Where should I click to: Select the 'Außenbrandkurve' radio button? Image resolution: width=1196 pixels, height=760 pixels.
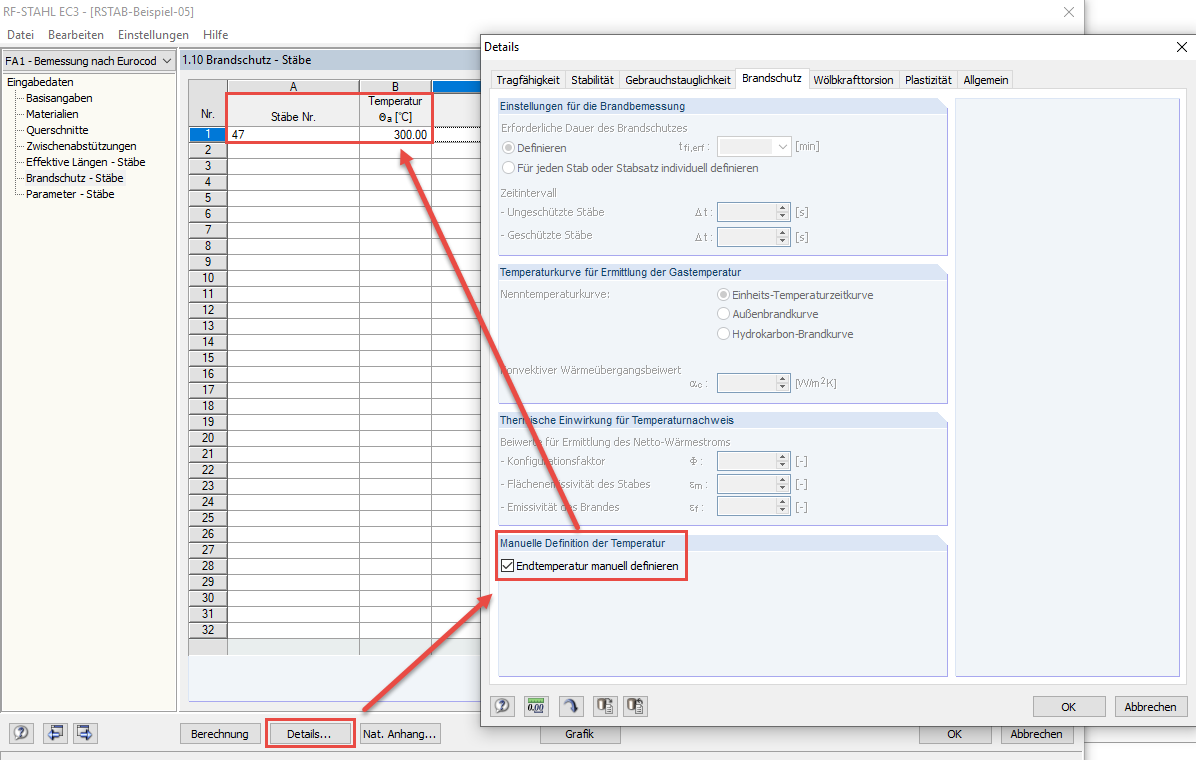723,313
